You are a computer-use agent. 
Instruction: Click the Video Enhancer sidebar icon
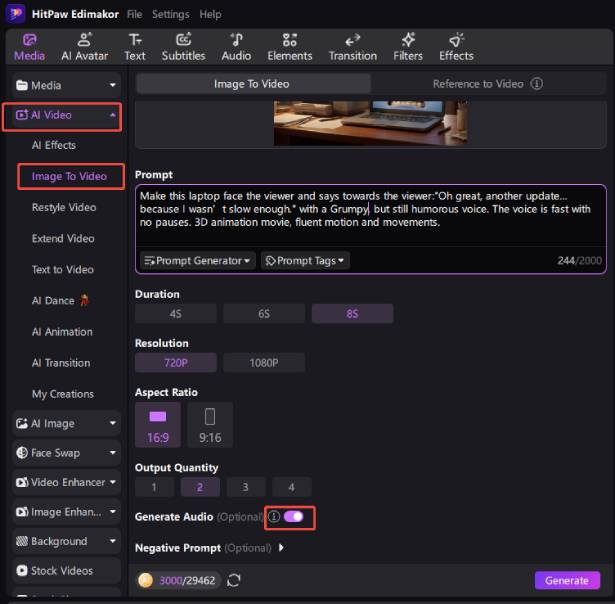22,482
